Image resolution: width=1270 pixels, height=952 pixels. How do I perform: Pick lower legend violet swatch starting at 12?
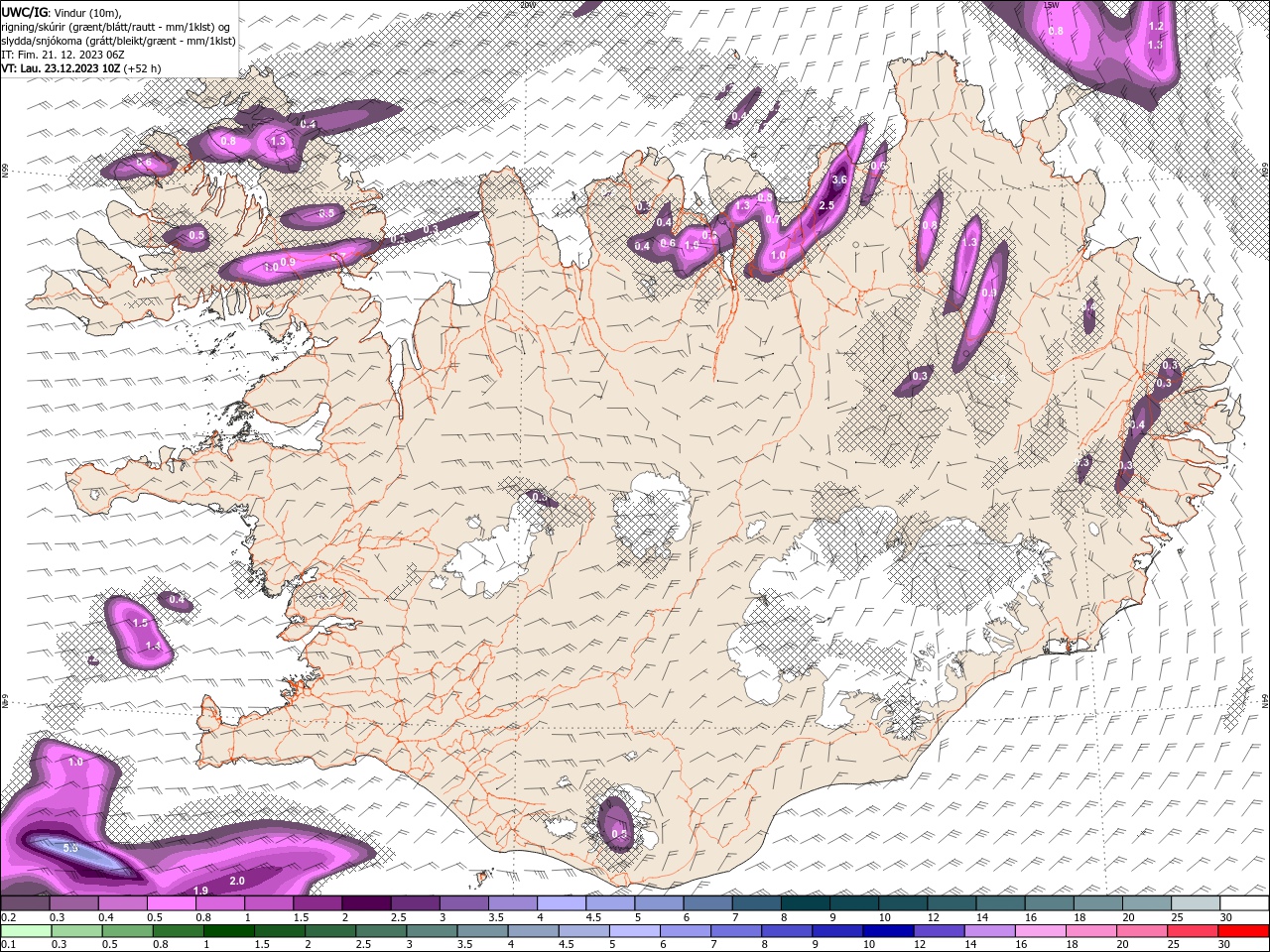pos(939,931)
